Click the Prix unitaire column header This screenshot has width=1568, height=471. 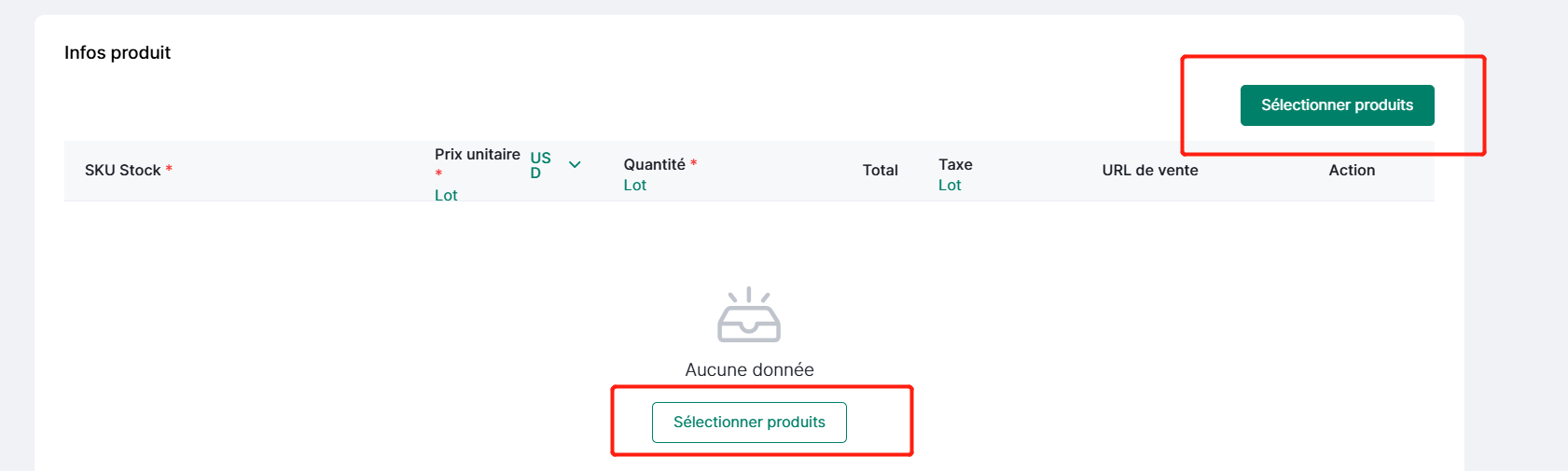(478, 154)
